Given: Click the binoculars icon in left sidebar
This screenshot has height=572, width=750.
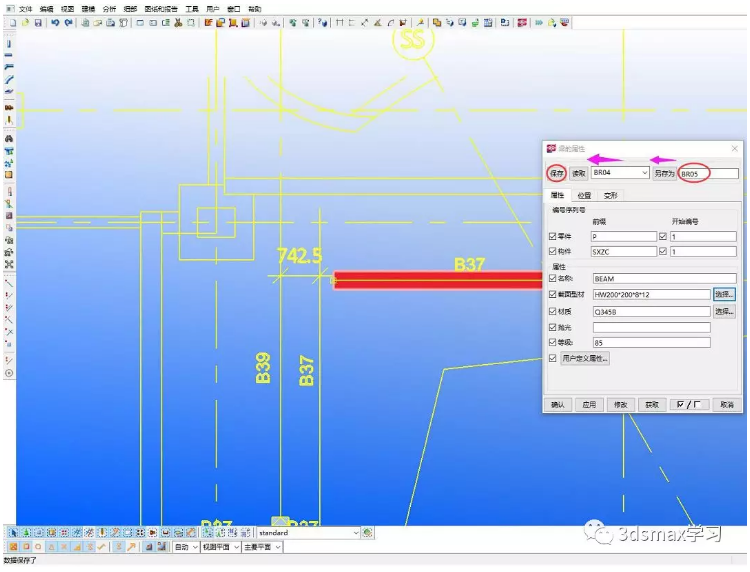Looking at the screenshot, I should coord(9,139).
